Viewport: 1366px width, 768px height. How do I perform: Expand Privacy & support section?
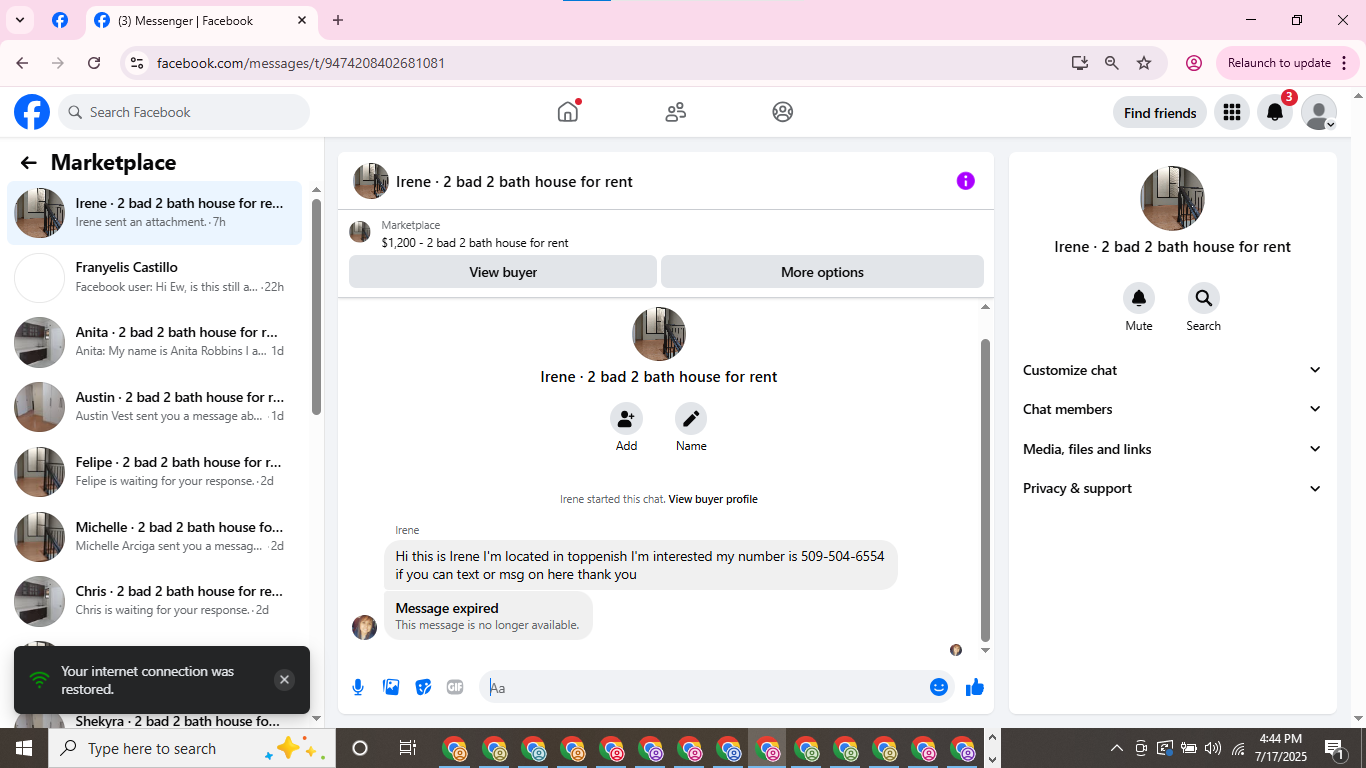[x=1172, y=488]
